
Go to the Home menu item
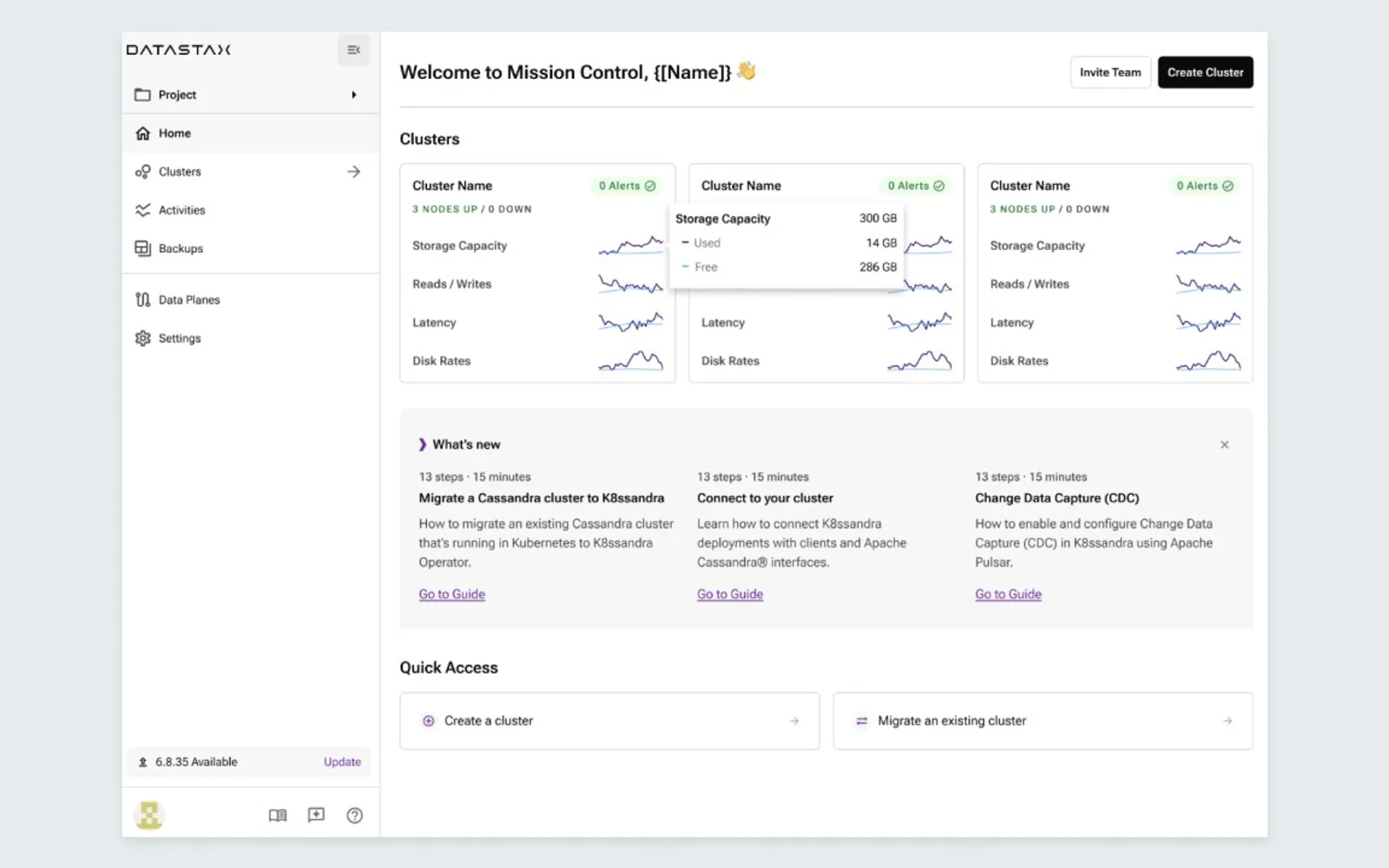(x=251, y=133)
